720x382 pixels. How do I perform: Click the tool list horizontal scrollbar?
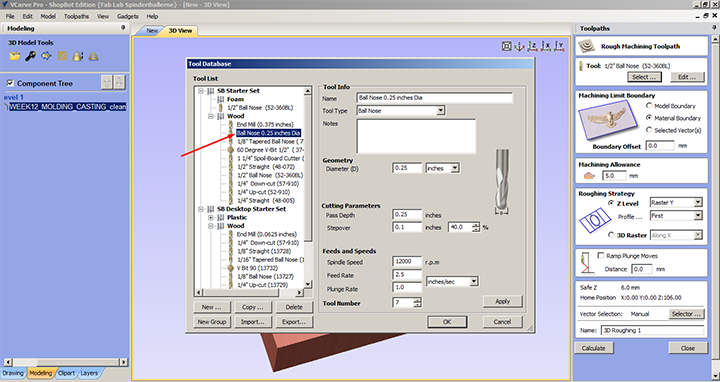pos(250,292)
